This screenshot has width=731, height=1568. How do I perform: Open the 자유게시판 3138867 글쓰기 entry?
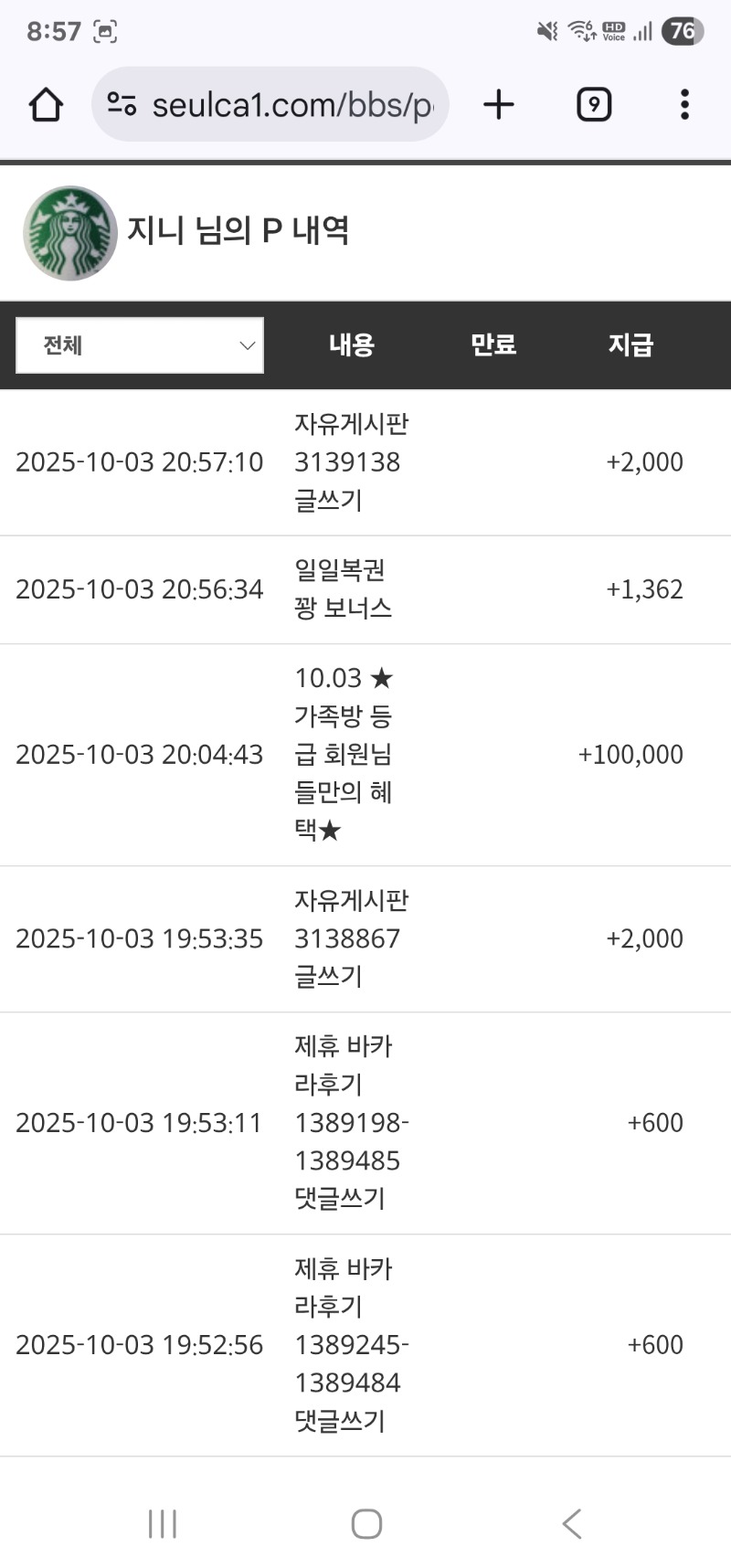click(x=351, y=938)
